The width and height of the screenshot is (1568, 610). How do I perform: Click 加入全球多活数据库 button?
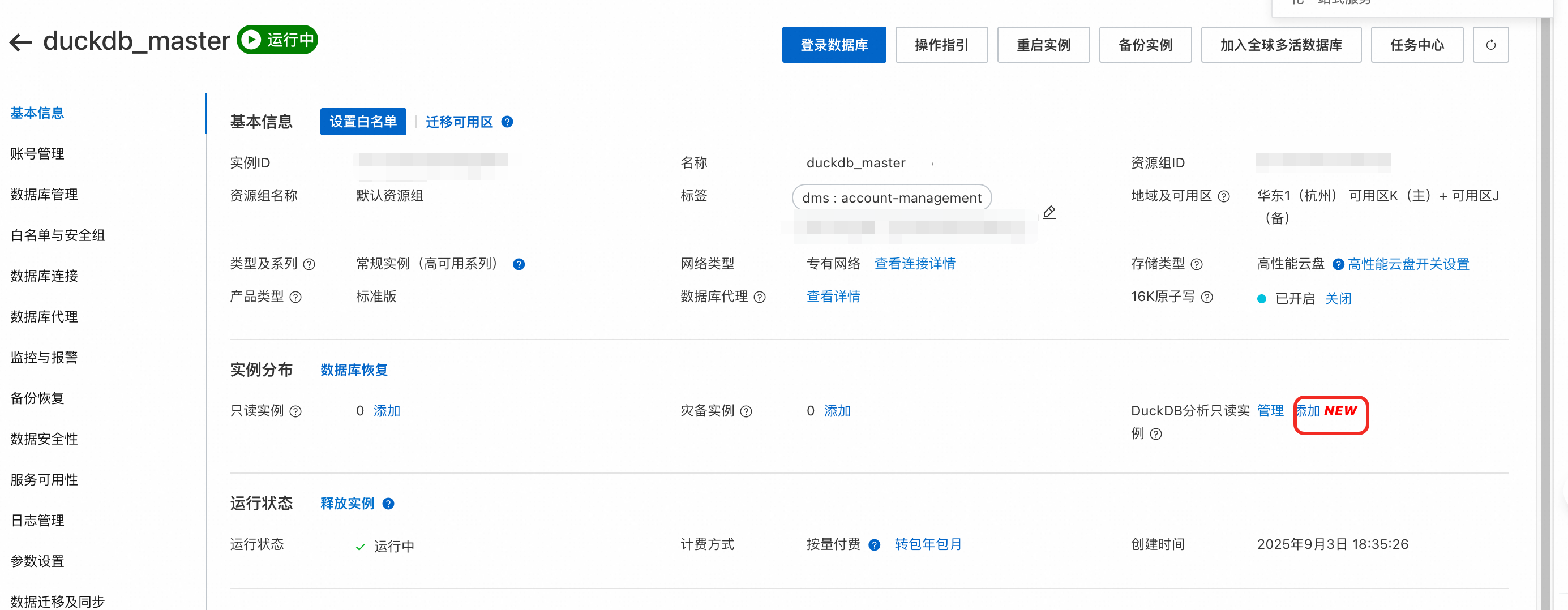tap(1280, 45)
